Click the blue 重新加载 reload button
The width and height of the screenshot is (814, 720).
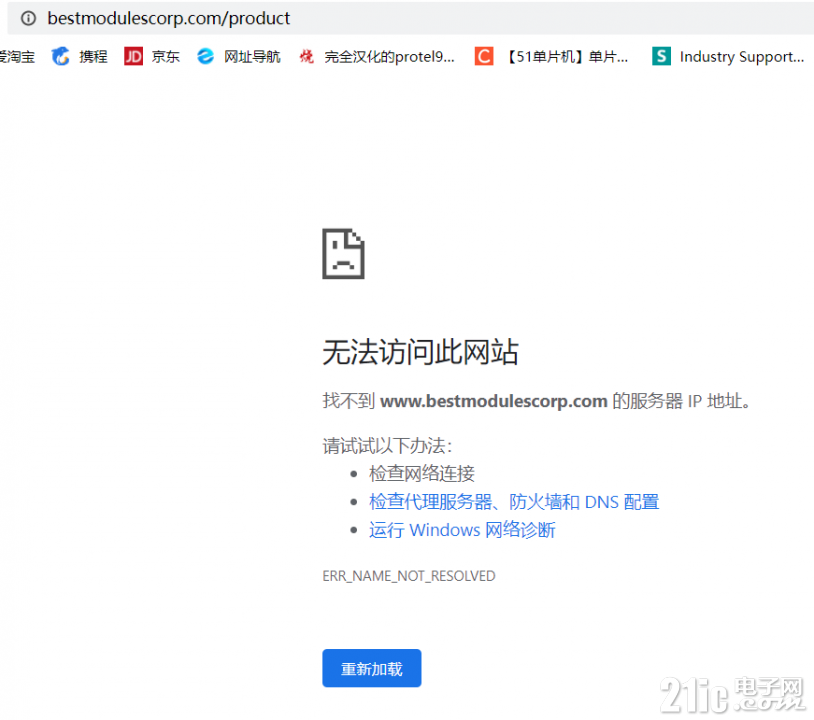point(372,669)
